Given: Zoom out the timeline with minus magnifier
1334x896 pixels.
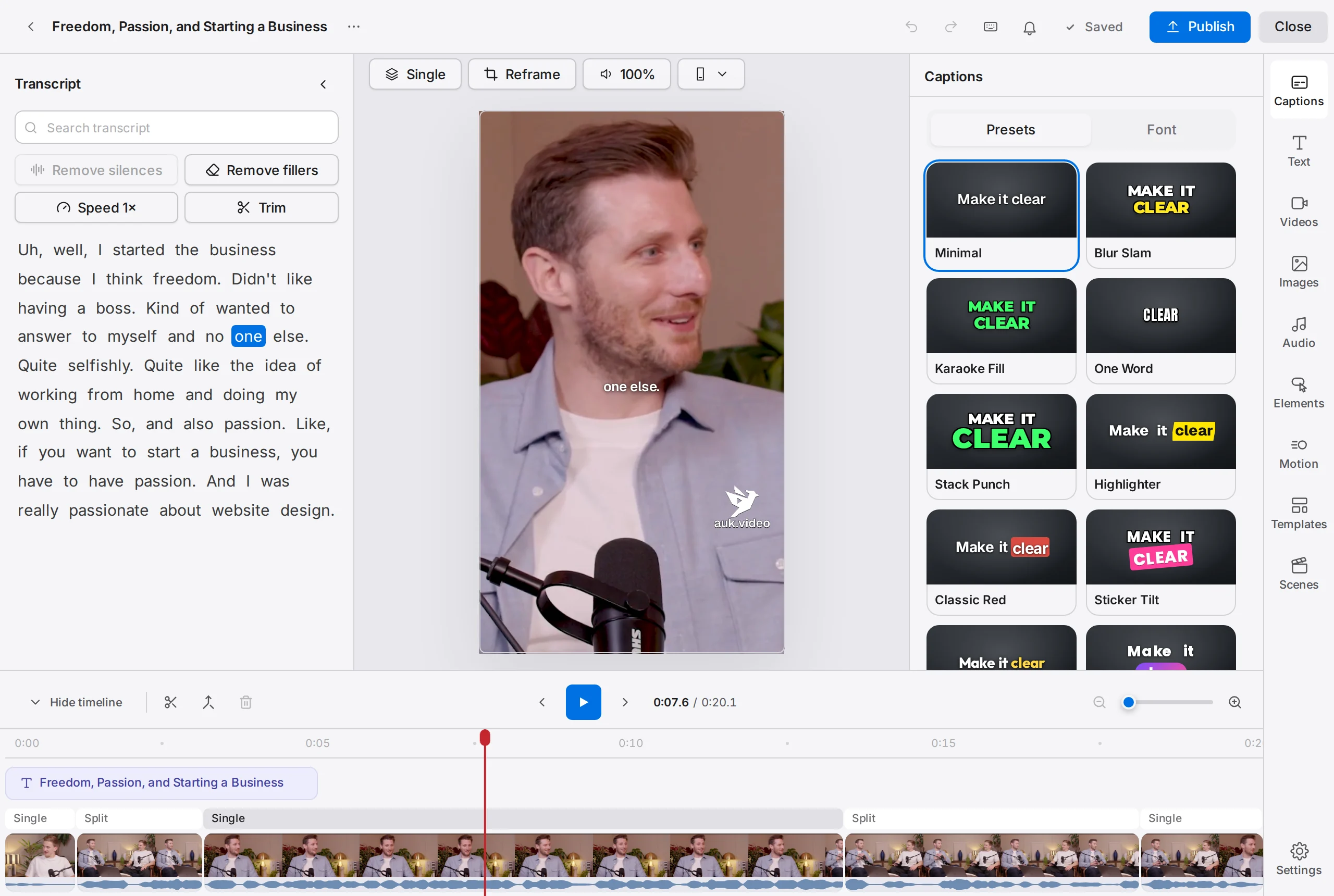Looking at the screenshot, I should click(x=1099, y=702).
